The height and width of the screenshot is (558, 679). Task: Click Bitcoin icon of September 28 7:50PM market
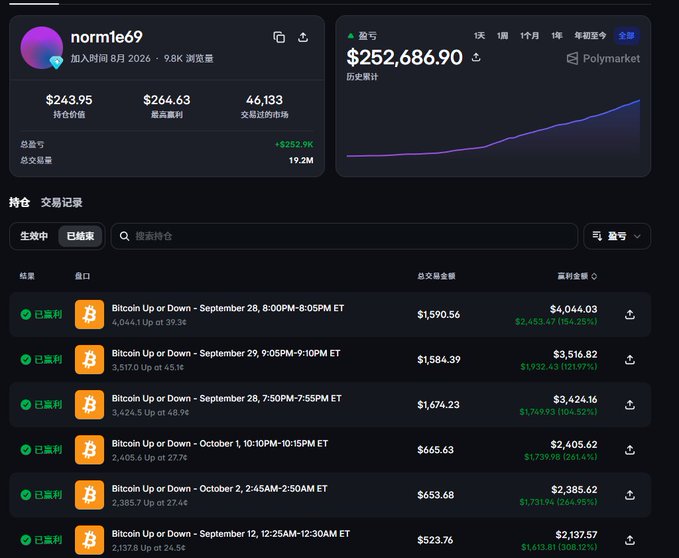pos(89,404)
